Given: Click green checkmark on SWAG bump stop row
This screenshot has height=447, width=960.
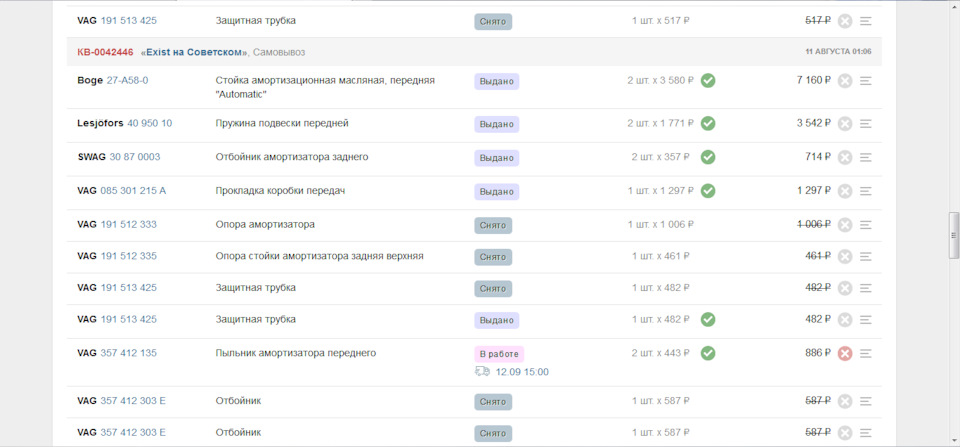Looking at the screenshot, I should coord(708,157).
